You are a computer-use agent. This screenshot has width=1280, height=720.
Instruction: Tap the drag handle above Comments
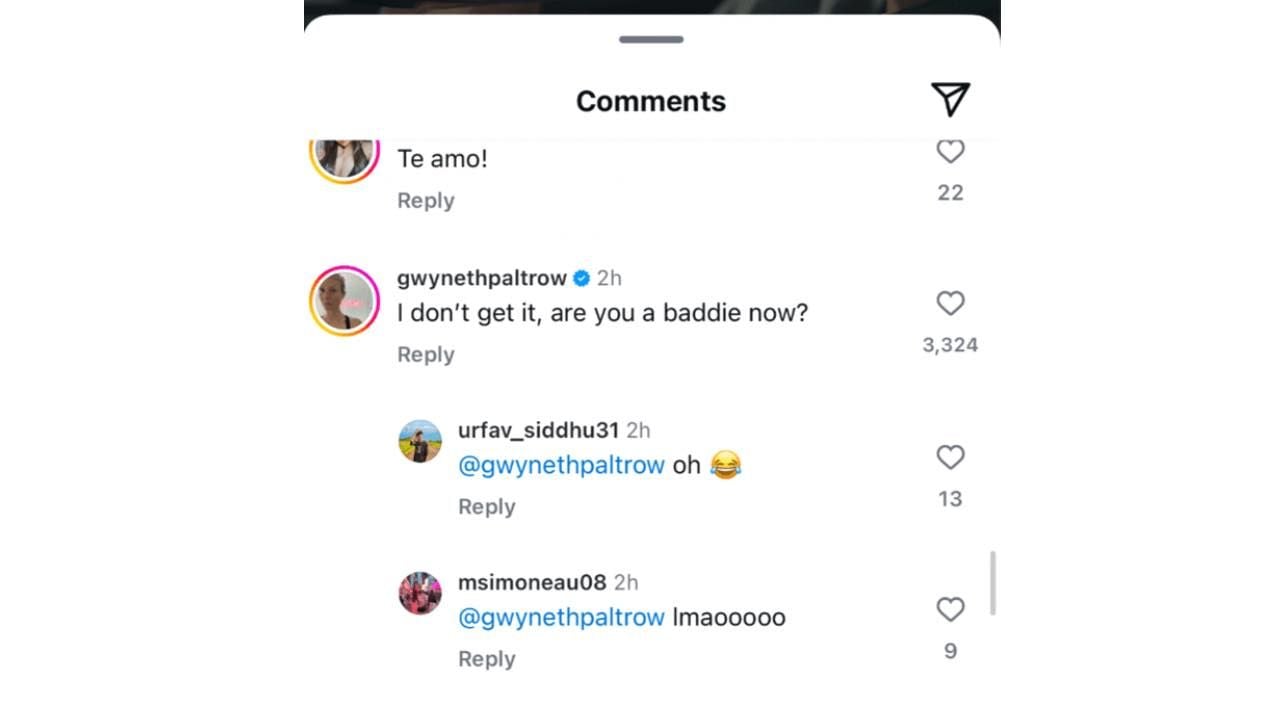(x=651, y=40)
